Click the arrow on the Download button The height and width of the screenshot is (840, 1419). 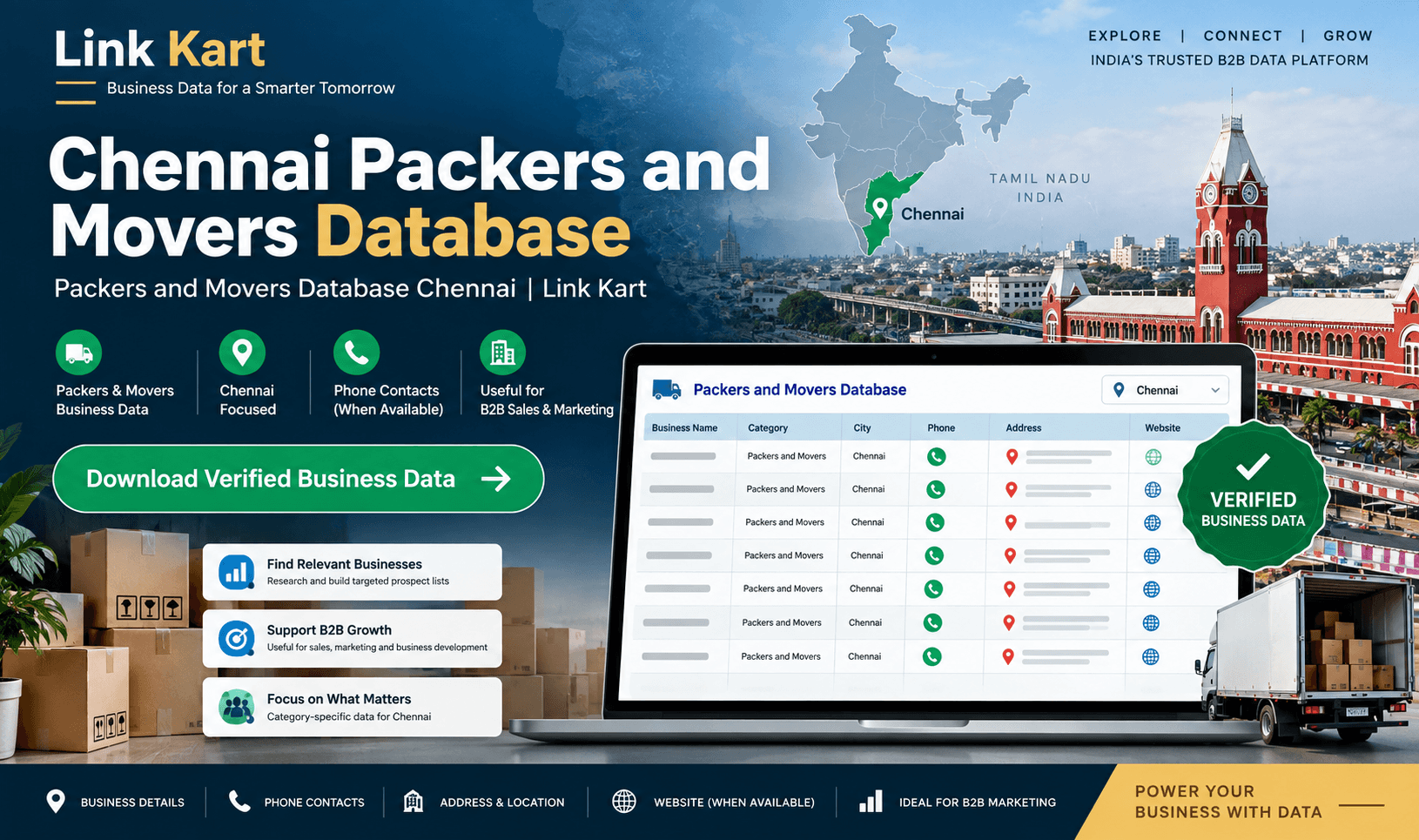pyautogui.click(x=496, y=479)
